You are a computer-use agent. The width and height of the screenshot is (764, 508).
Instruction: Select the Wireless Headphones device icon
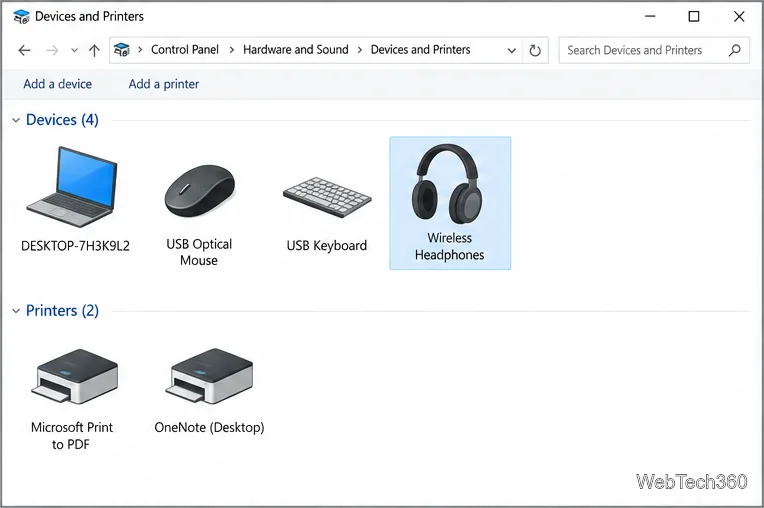point(447,183)
